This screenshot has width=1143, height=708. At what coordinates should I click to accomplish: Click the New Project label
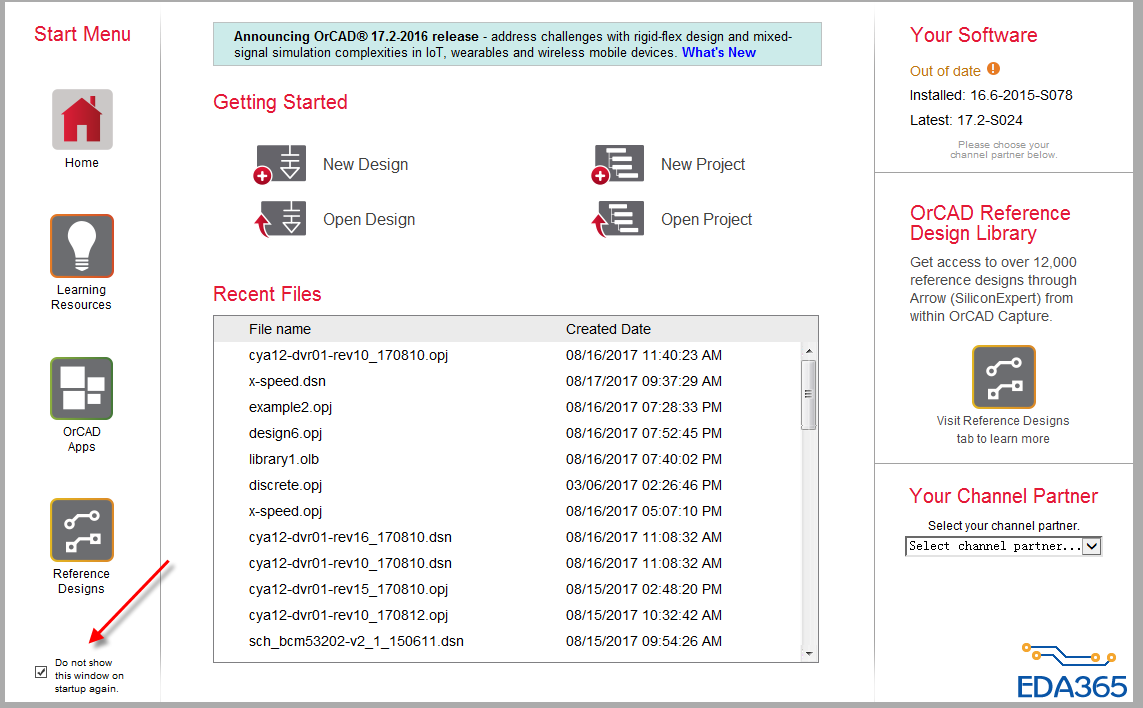click(x=703, y=165)
